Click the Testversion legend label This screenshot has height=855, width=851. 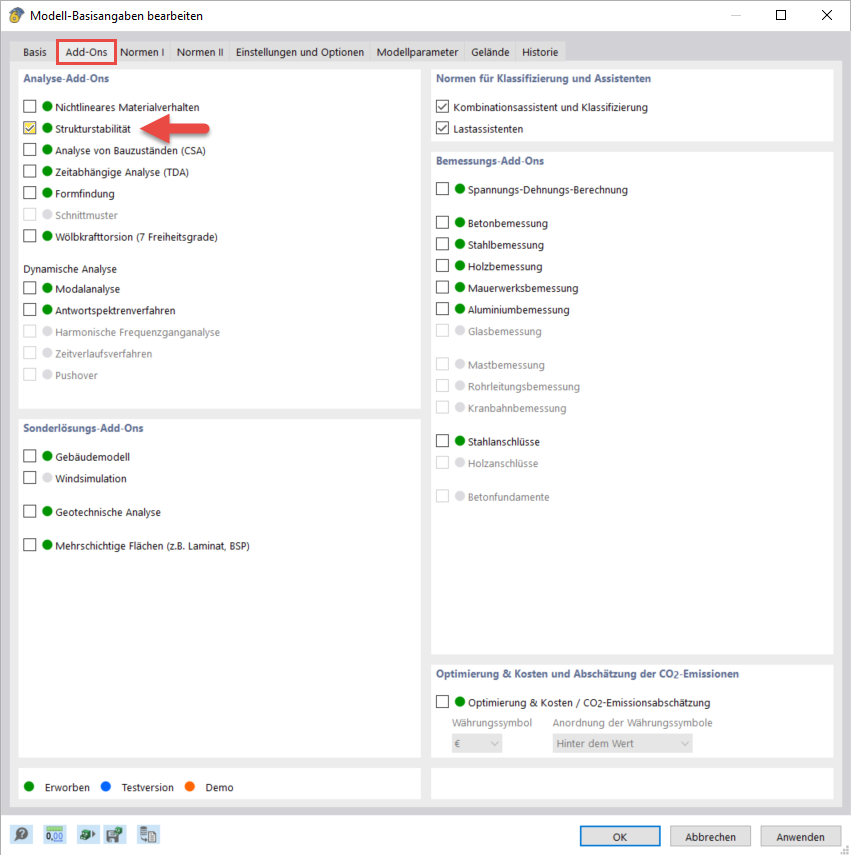pos(147,787)
